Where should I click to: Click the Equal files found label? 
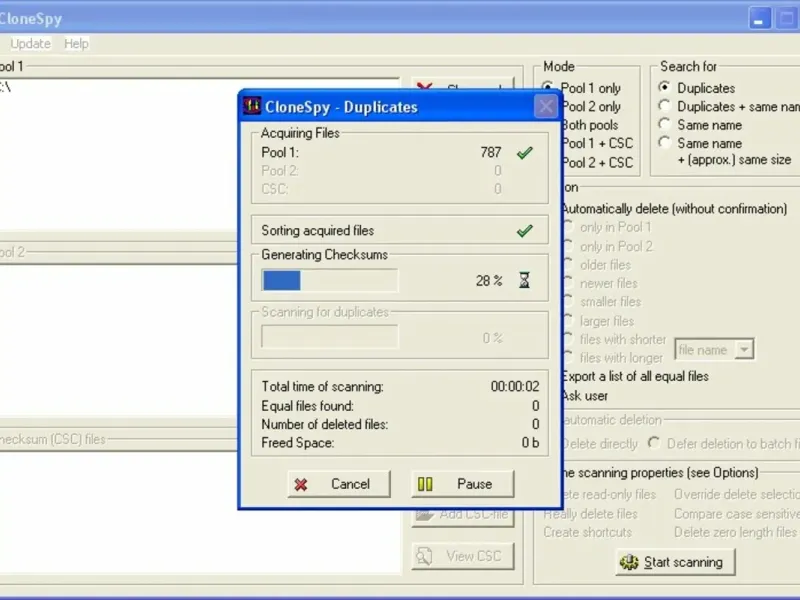click(308, 406)
